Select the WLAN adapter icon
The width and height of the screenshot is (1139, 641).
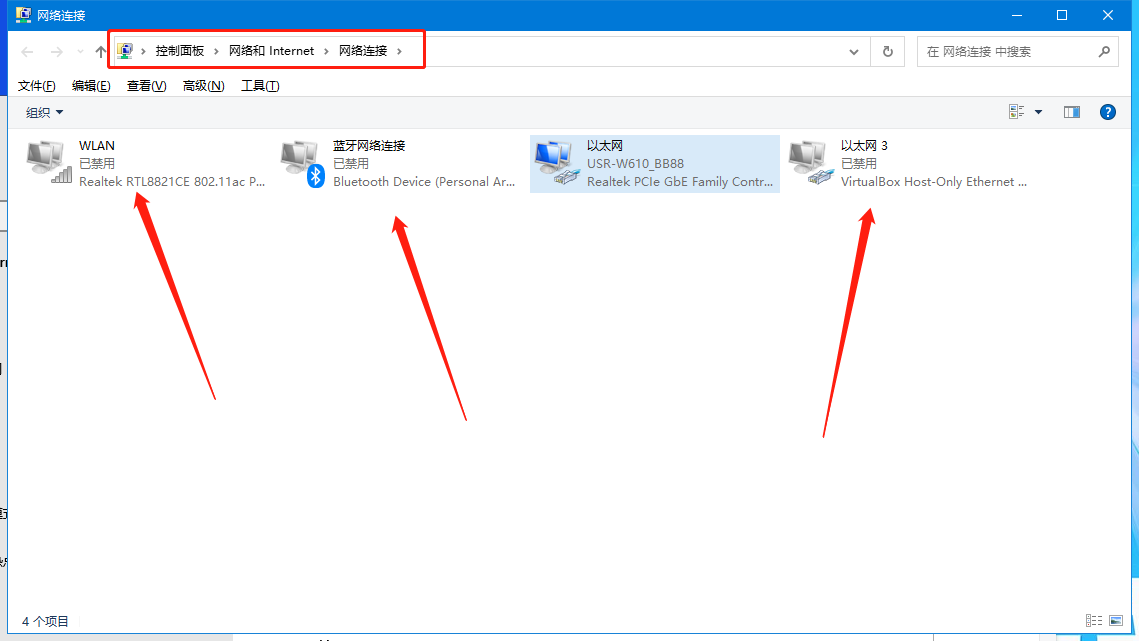(x=49, y=163)
